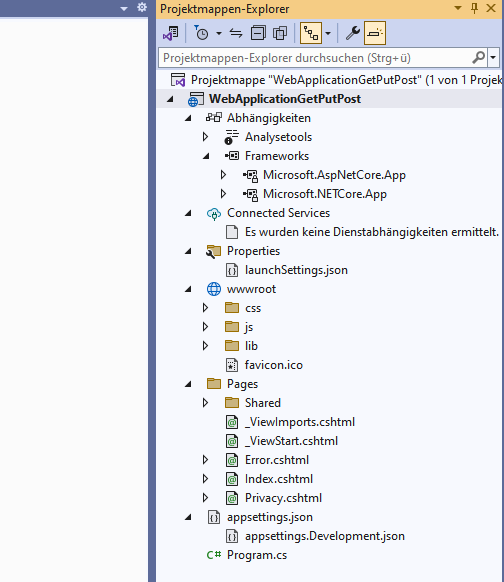
Task: Expand the lib folder
Action: 205,346
